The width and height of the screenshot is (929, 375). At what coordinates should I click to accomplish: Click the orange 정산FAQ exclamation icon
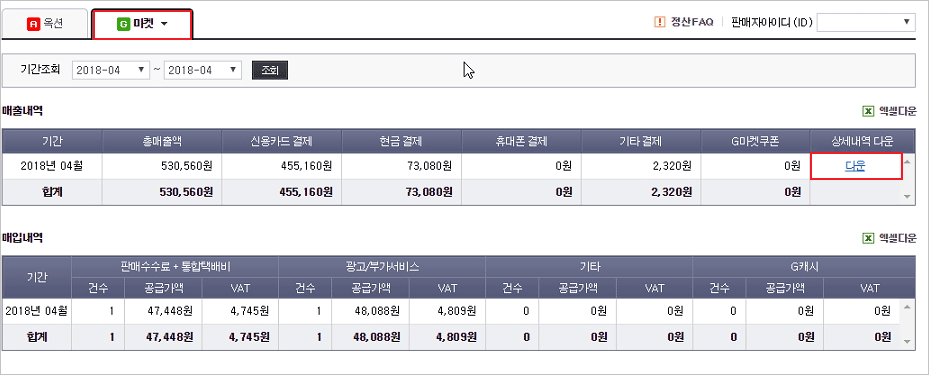(x=659, y=22)
